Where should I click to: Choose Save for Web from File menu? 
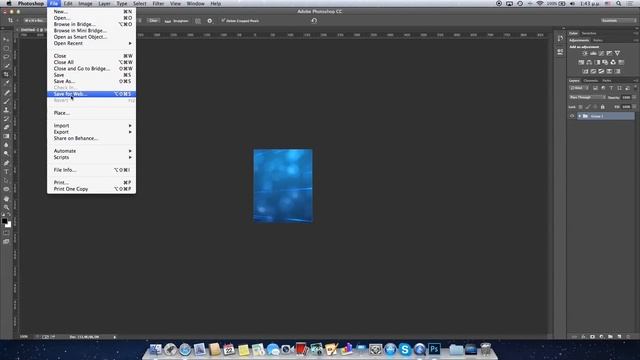[x=91, y=94]
